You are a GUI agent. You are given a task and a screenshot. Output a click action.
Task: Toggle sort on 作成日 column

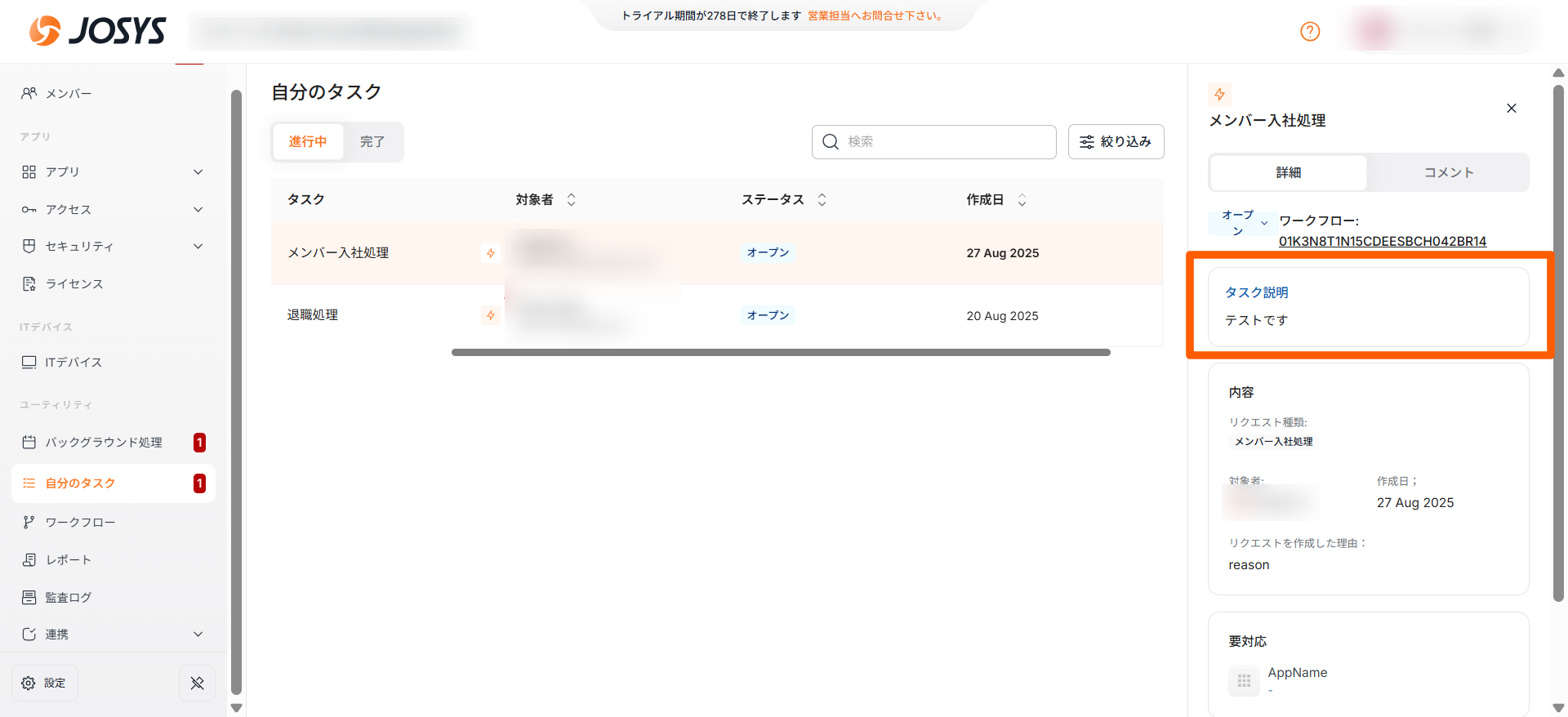(x=1022, y=199)
